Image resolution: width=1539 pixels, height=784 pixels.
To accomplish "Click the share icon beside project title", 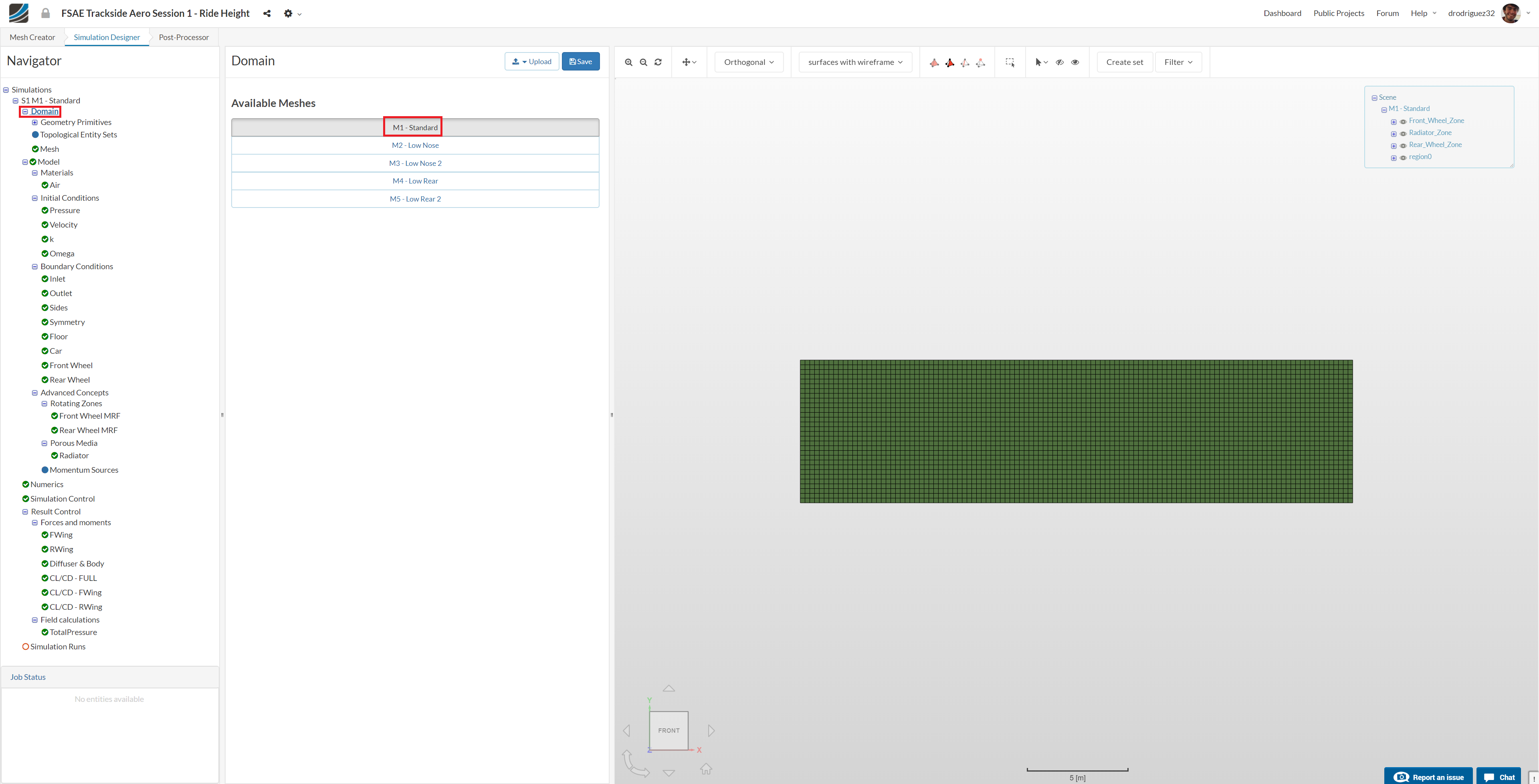I will pyautogui.click(x=267, y=14).
